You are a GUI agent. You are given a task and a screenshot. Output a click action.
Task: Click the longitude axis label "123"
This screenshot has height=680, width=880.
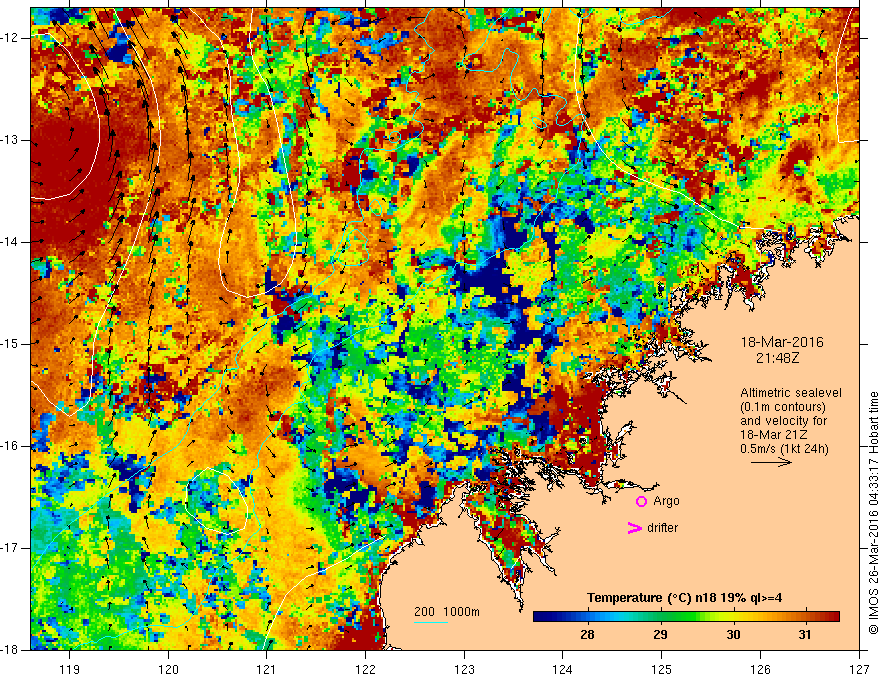pyautogui.click(x=464, y=669)
